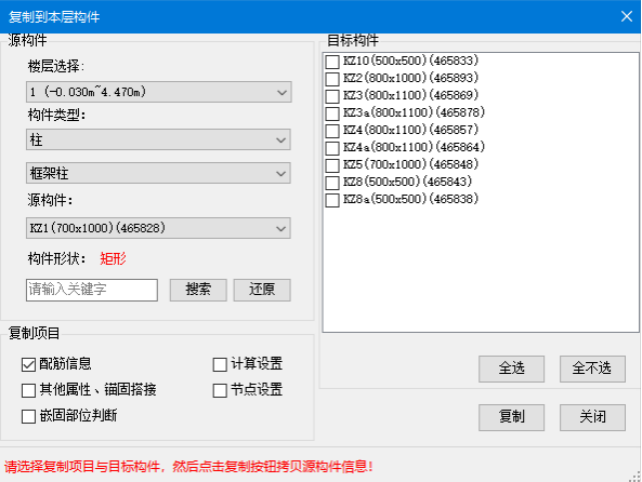Click the 还原 reset button
Screen dimensions: 642x482
point(261,290)
